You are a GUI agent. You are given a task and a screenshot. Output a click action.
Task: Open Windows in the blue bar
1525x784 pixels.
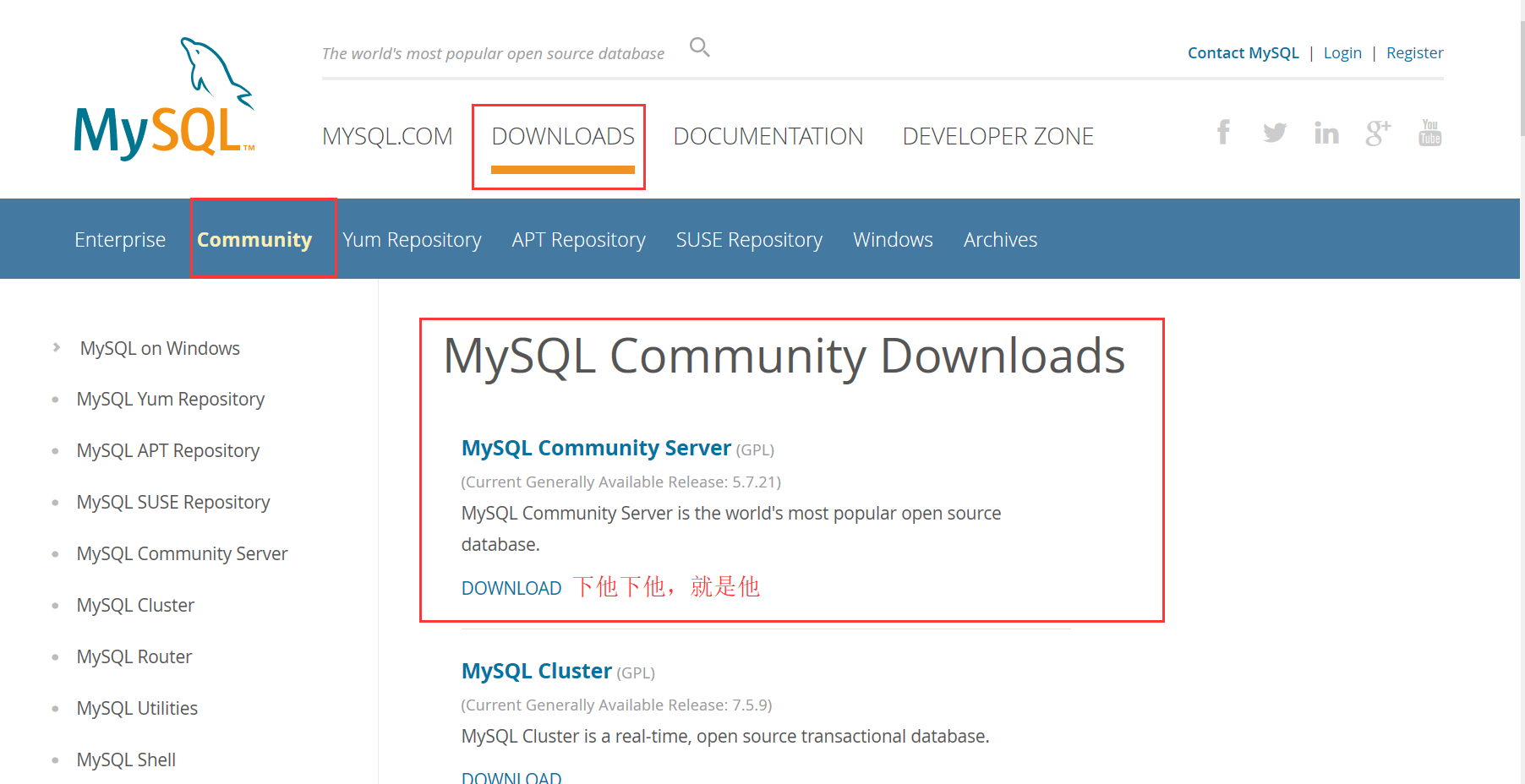pos(893,240)
